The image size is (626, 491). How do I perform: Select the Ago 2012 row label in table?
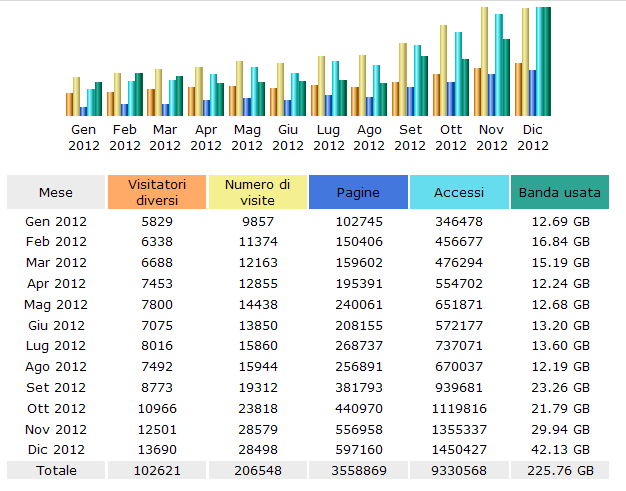(x=56, y=367)
